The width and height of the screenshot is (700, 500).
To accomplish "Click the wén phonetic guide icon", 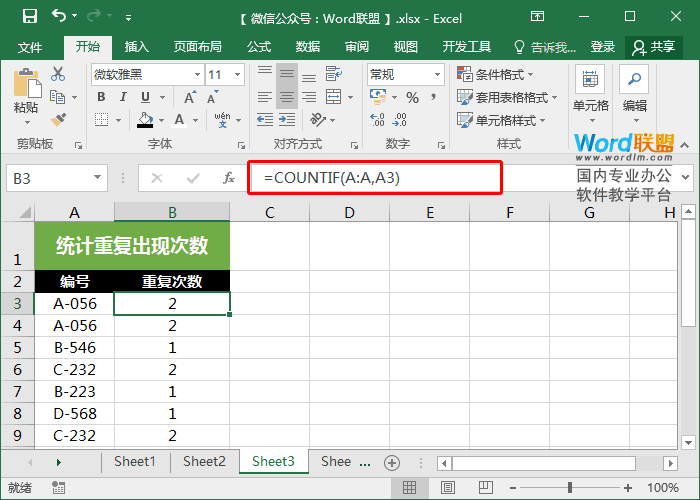I will 222,120.
